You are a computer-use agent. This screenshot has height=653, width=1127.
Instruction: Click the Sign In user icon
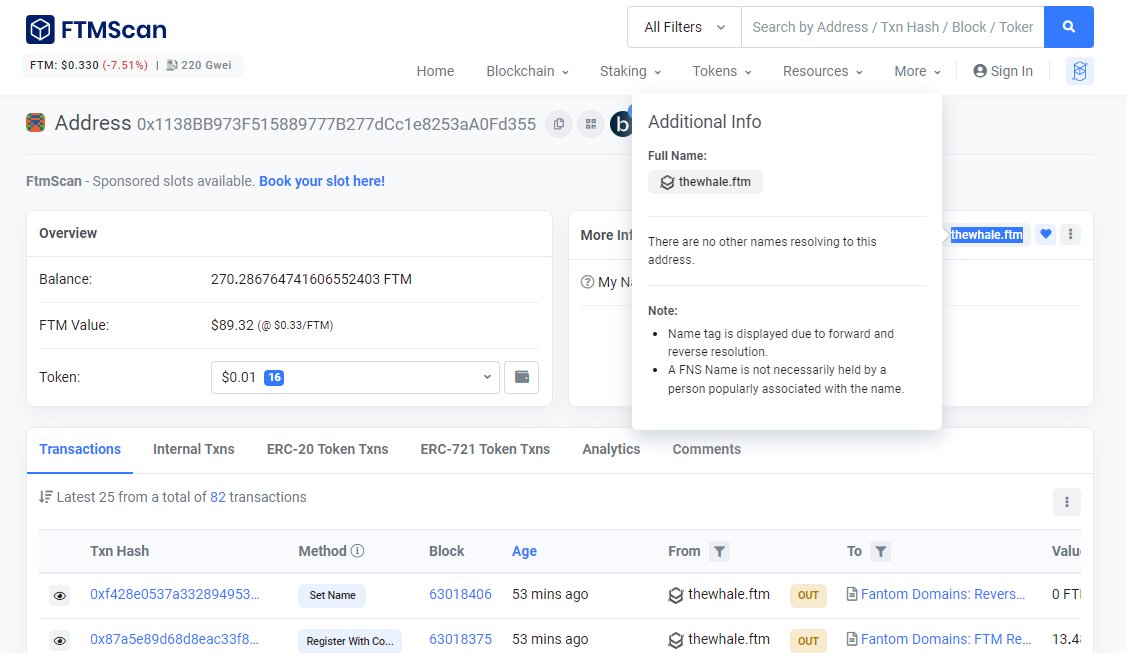point(980,71)
